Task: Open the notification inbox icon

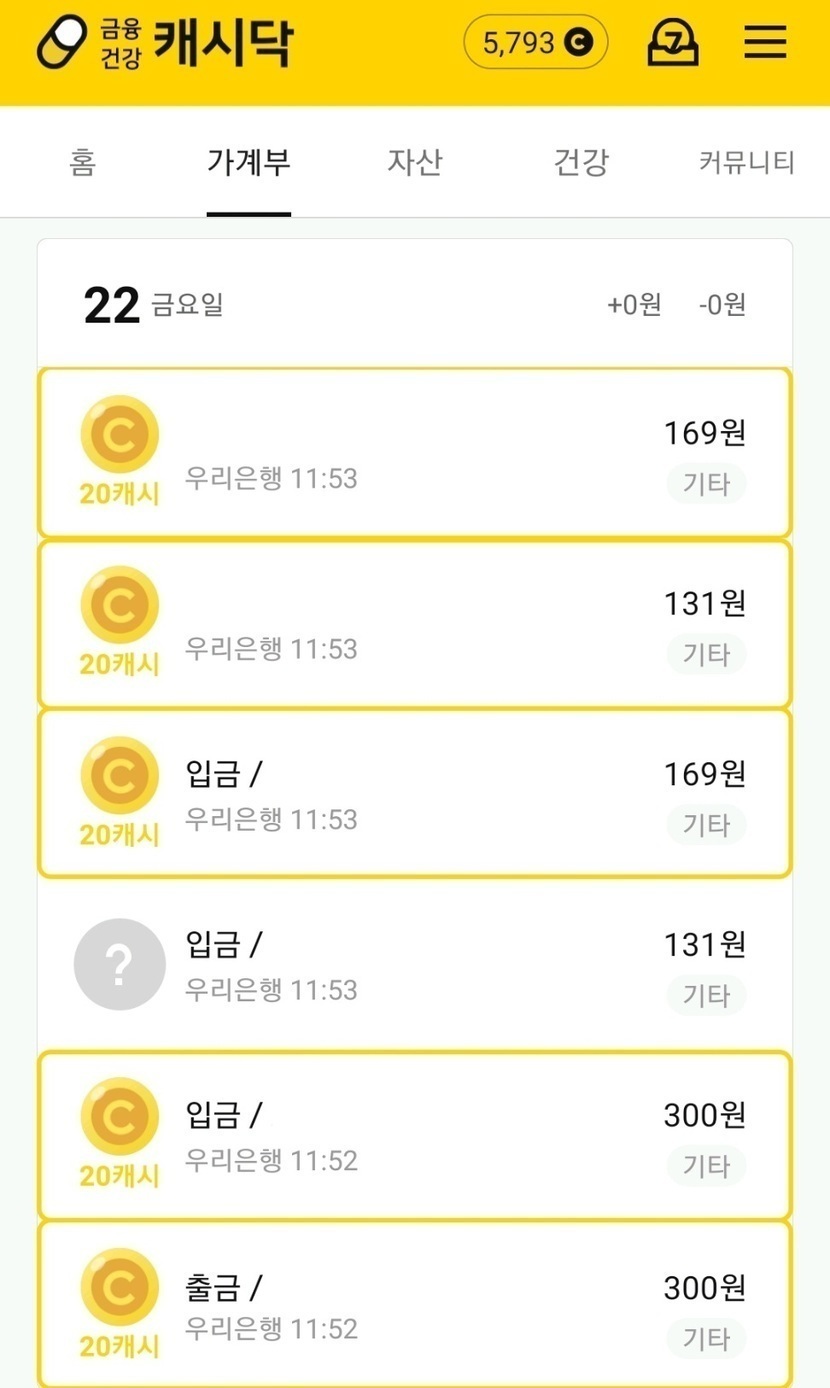Action: point(673,43)
